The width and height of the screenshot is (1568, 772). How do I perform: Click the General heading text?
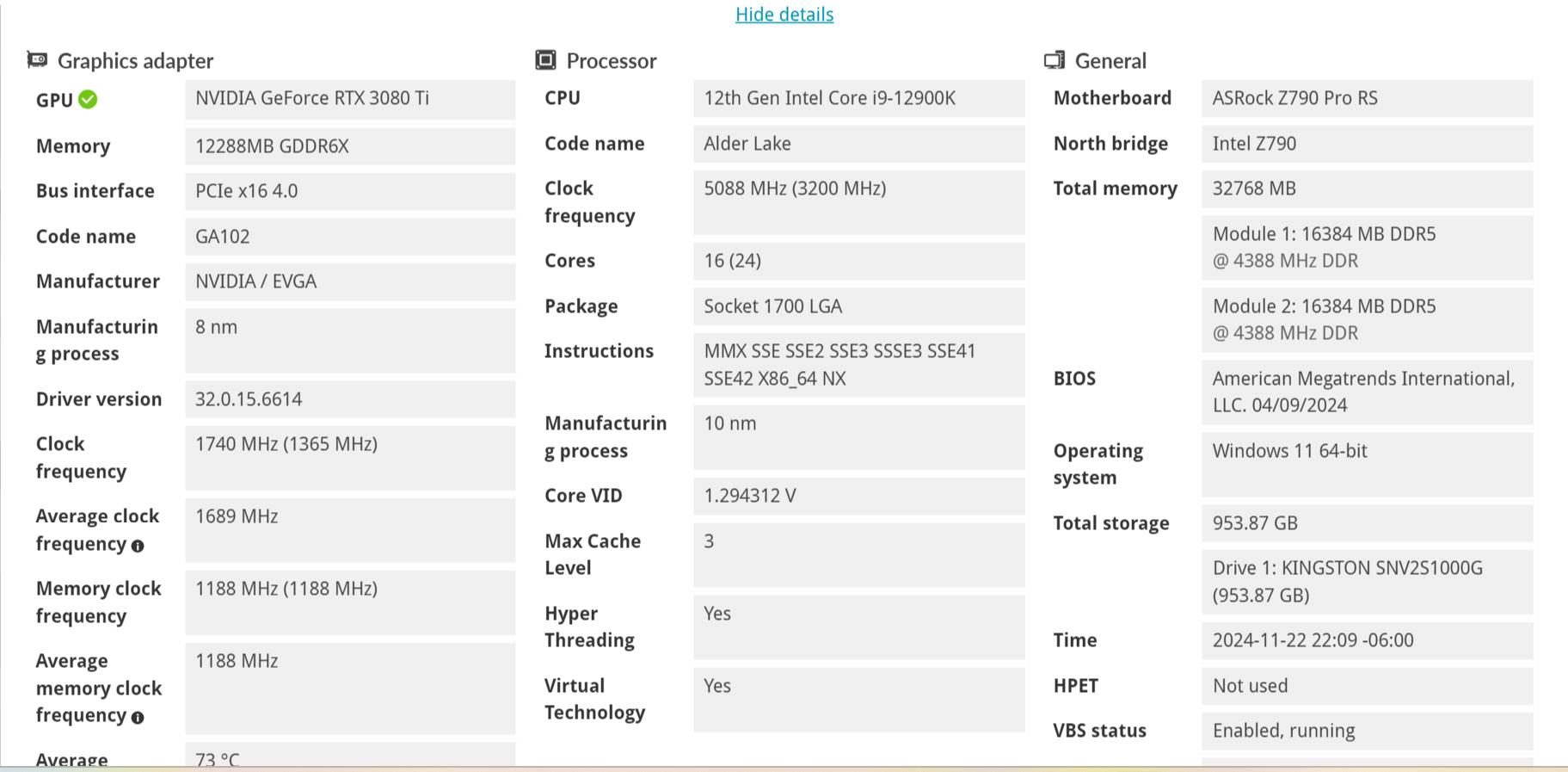coord(1110,61)
